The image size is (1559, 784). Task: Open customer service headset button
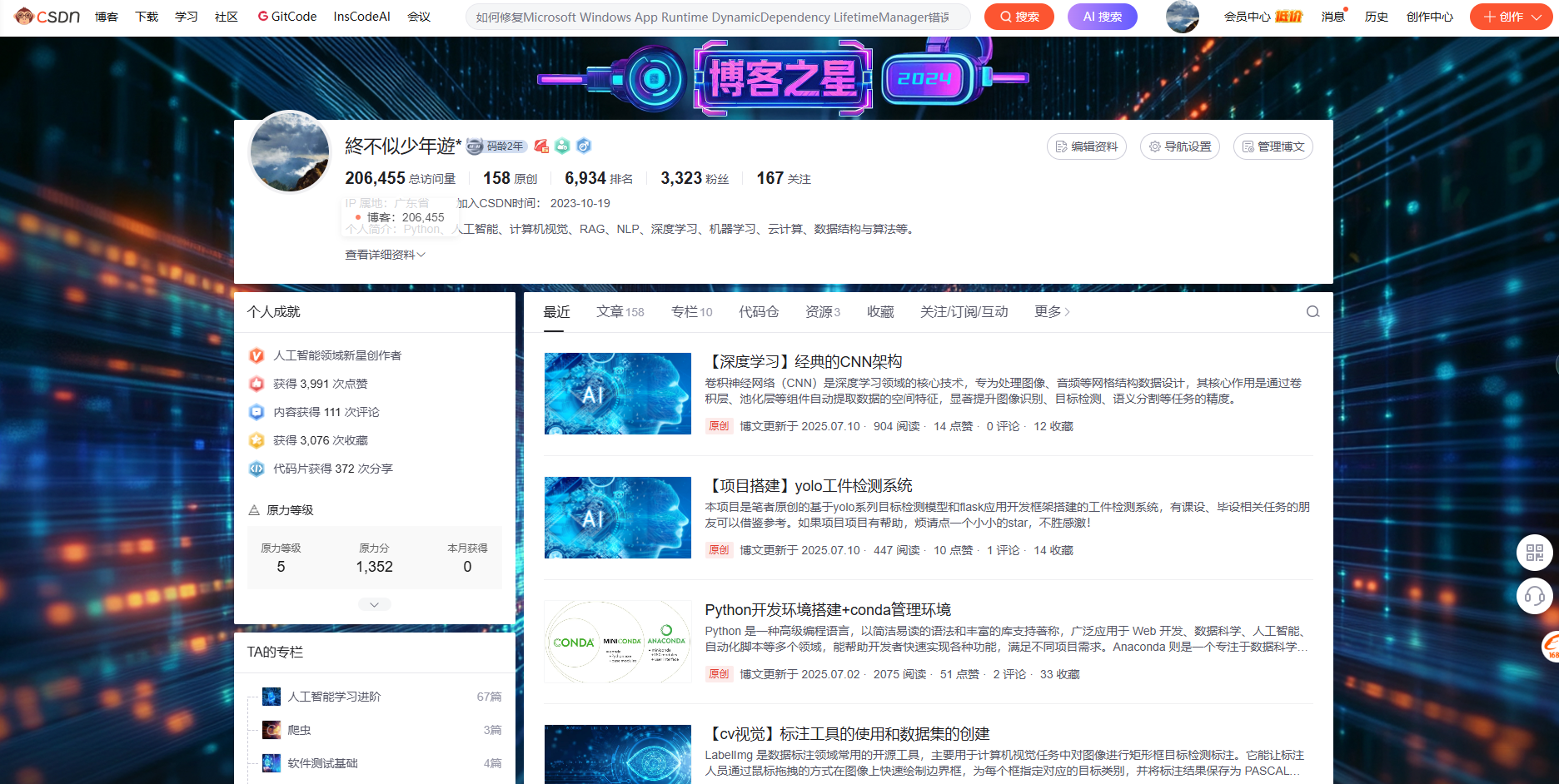[1535, 596]
